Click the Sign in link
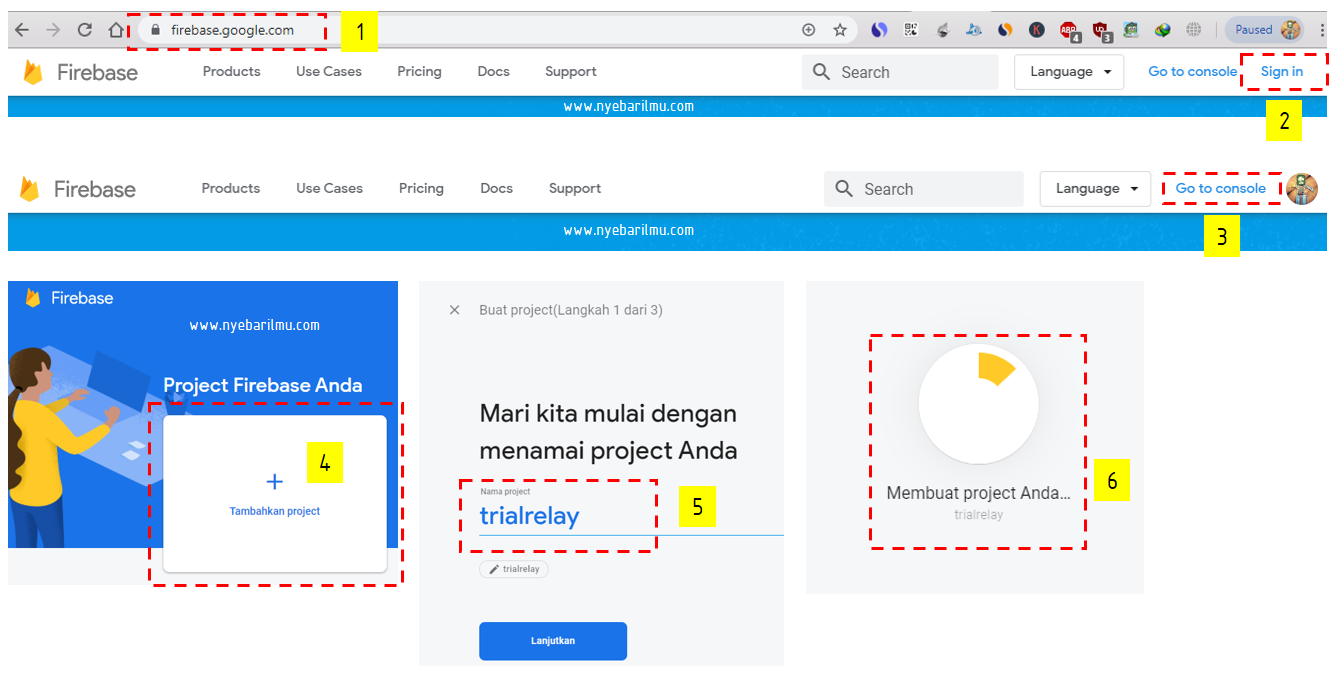This screenshot has height=678, width=1344. click(x=1282, y=72)
